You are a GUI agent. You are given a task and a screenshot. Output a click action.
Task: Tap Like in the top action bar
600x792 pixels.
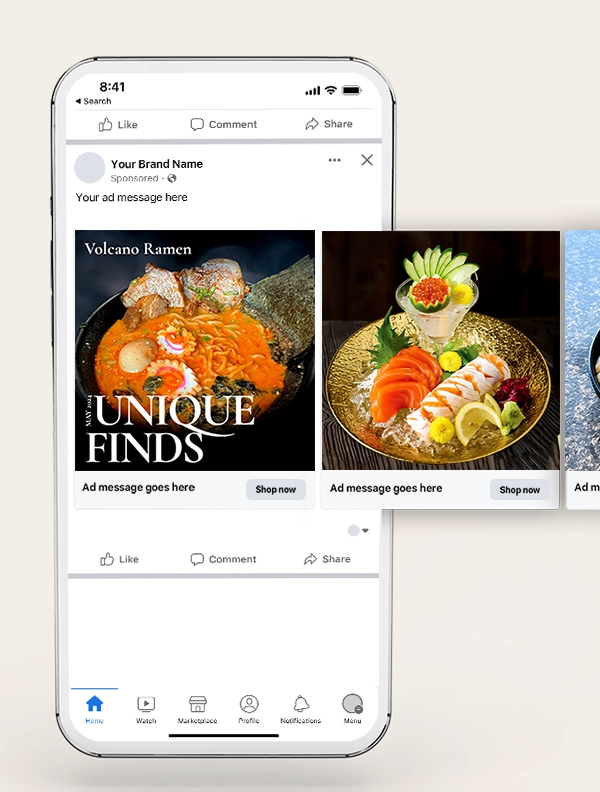click(x=118, y=124)
